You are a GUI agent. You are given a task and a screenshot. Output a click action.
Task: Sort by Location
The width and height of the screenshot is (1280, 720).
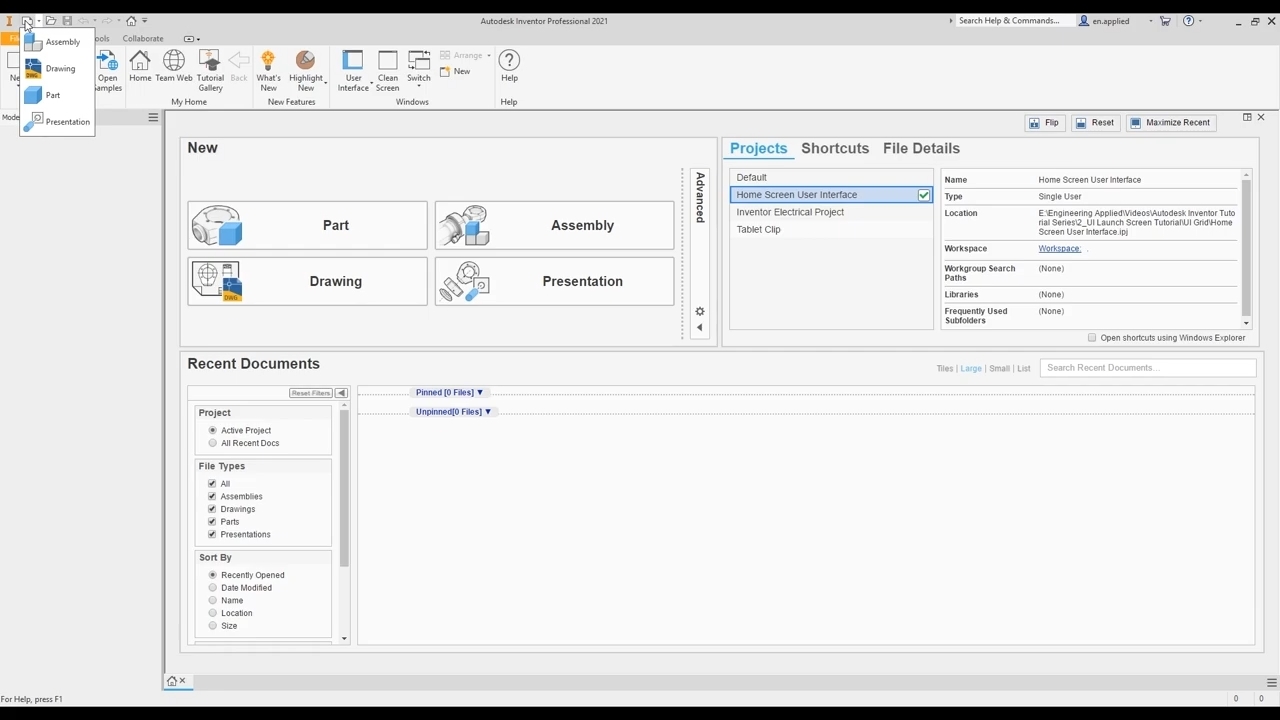pos(212,613)
